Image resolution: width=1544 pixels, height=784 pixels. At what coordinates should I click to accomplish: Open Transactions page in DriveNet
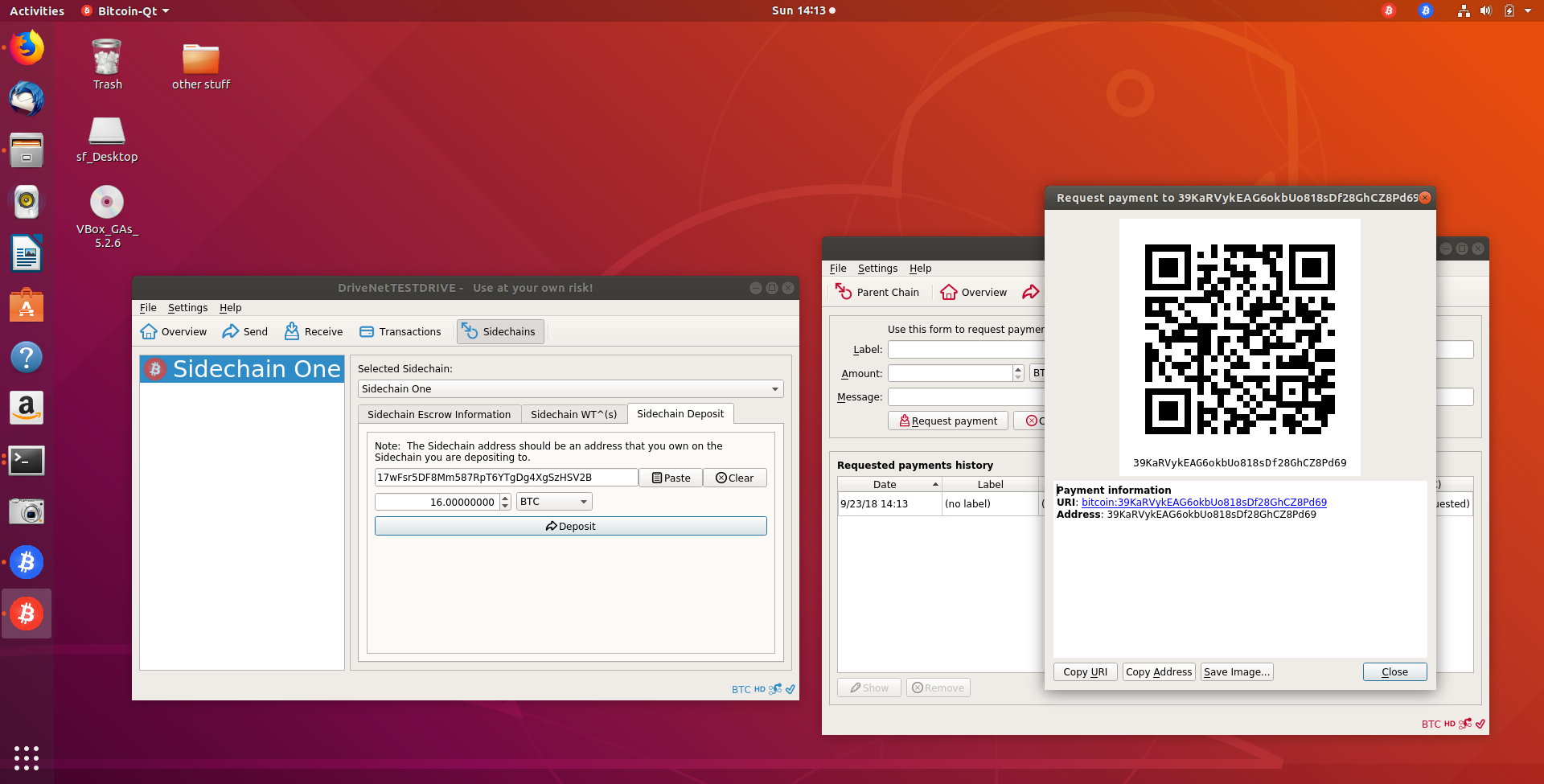pyautogui.click(x=400, y=331)
